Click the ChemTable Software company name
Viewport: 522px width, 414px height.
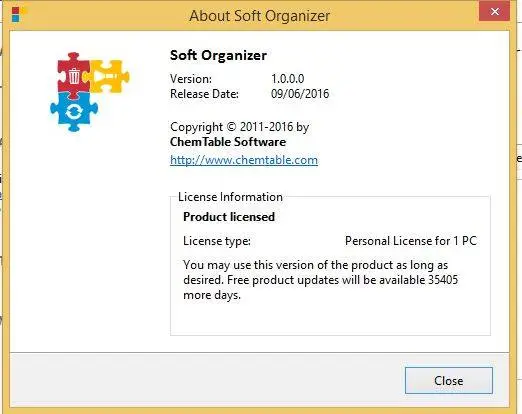228,142
